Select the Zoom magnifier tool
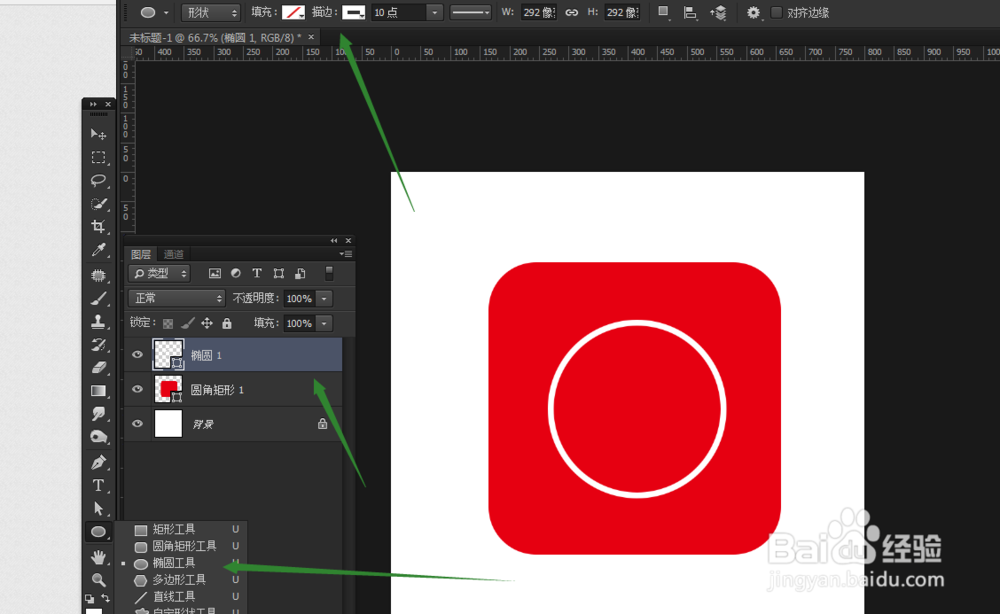The width and height of the screenshot is (1000, 614). (x=98, y=580)
